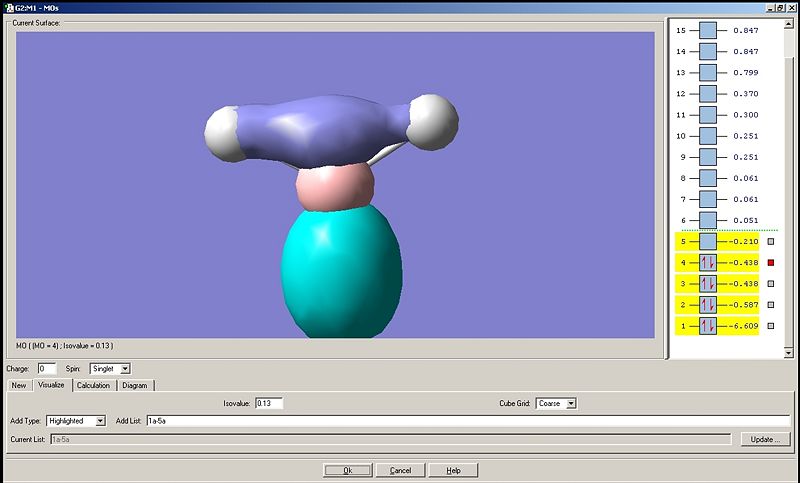Viewport: 800px width, 483px height.
Task: Click the Cancel button
Action: point(400,470)
